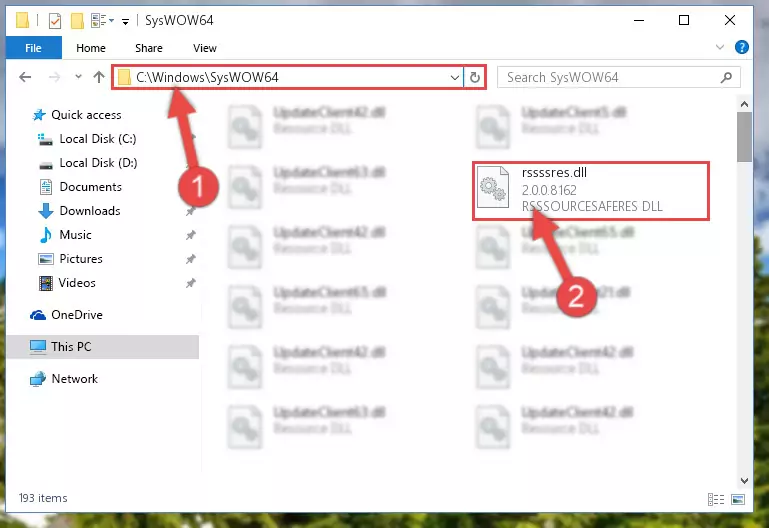Select OneDrive in the navigation pane

[77, 315]
